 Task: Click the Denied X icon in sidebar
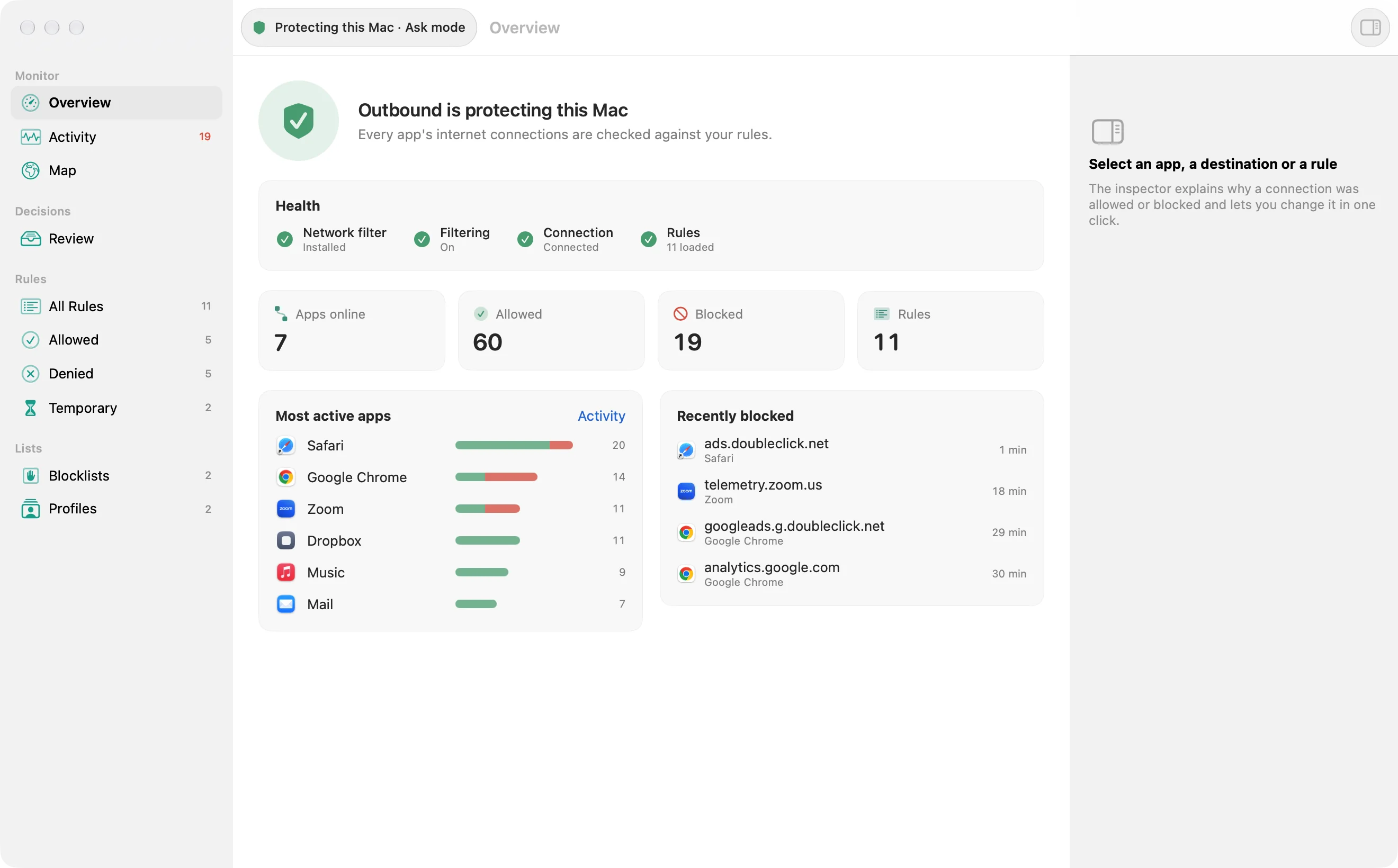click(30, 374)
